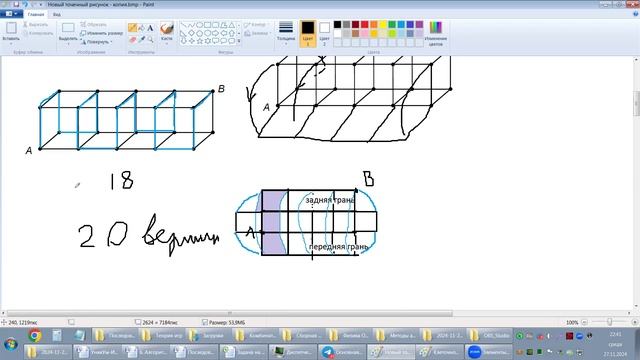This screenshot has height=360, width=640.
Task: Switch to the Главная ribbon tab
Action: click(x=36, y=14)
